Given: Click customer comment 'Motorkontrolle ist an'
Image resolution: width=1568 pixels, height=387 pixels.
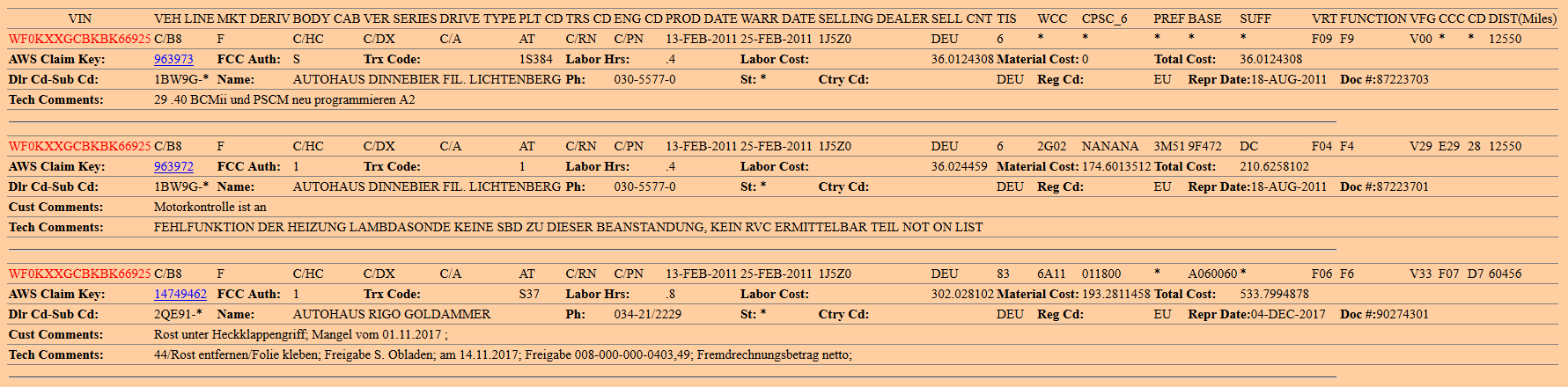Looking at the screenshot, I should (210, 207).
